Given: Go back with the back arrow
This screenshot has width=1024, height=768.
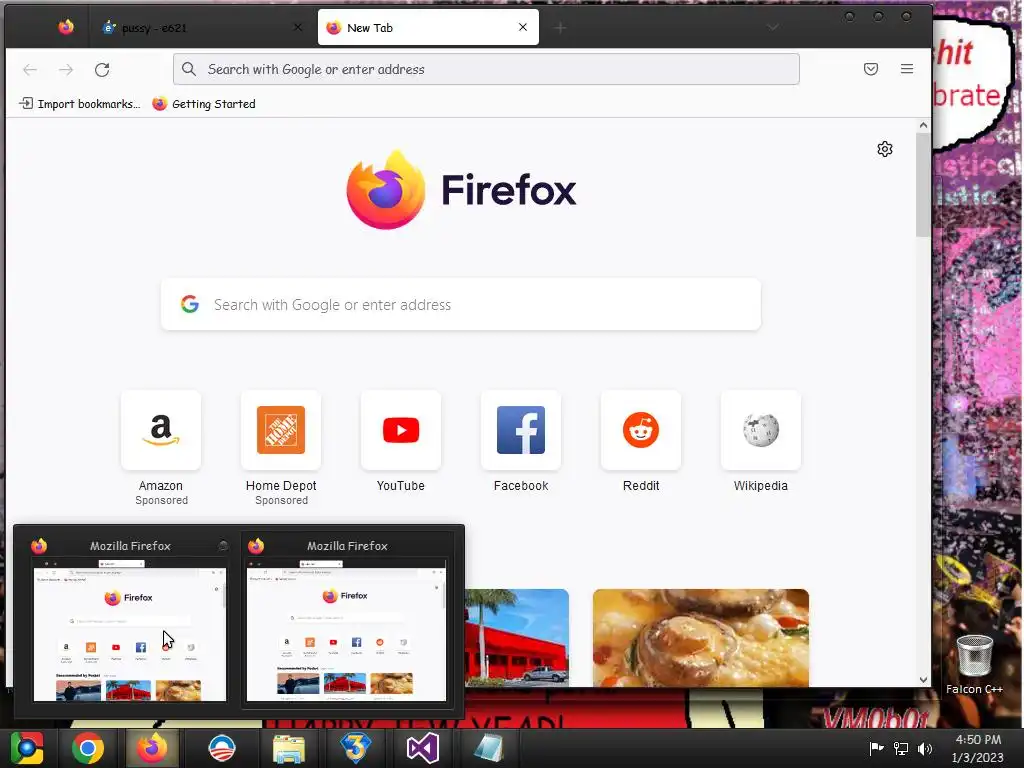Looking at the screenshot, I should [30, 69].
